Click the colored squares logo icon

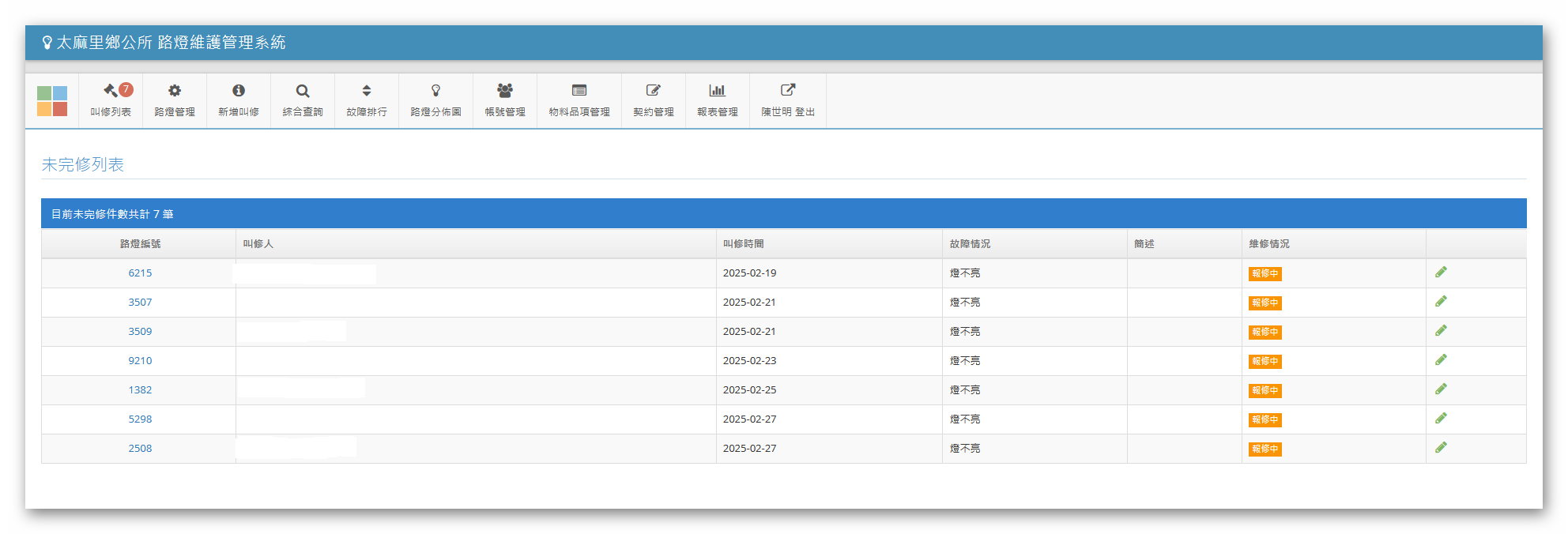tap(52, 101)
